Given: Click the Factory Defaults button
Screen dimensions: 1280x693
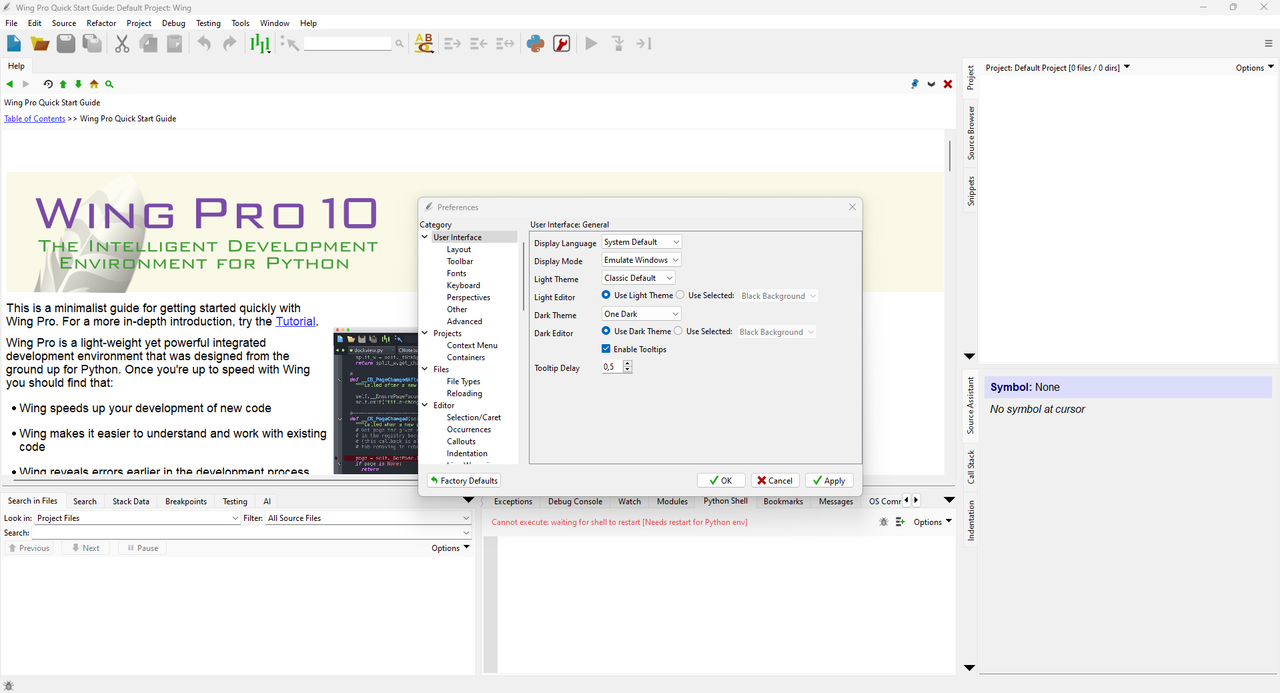Looking at the screenshot, I should [464, 480].
